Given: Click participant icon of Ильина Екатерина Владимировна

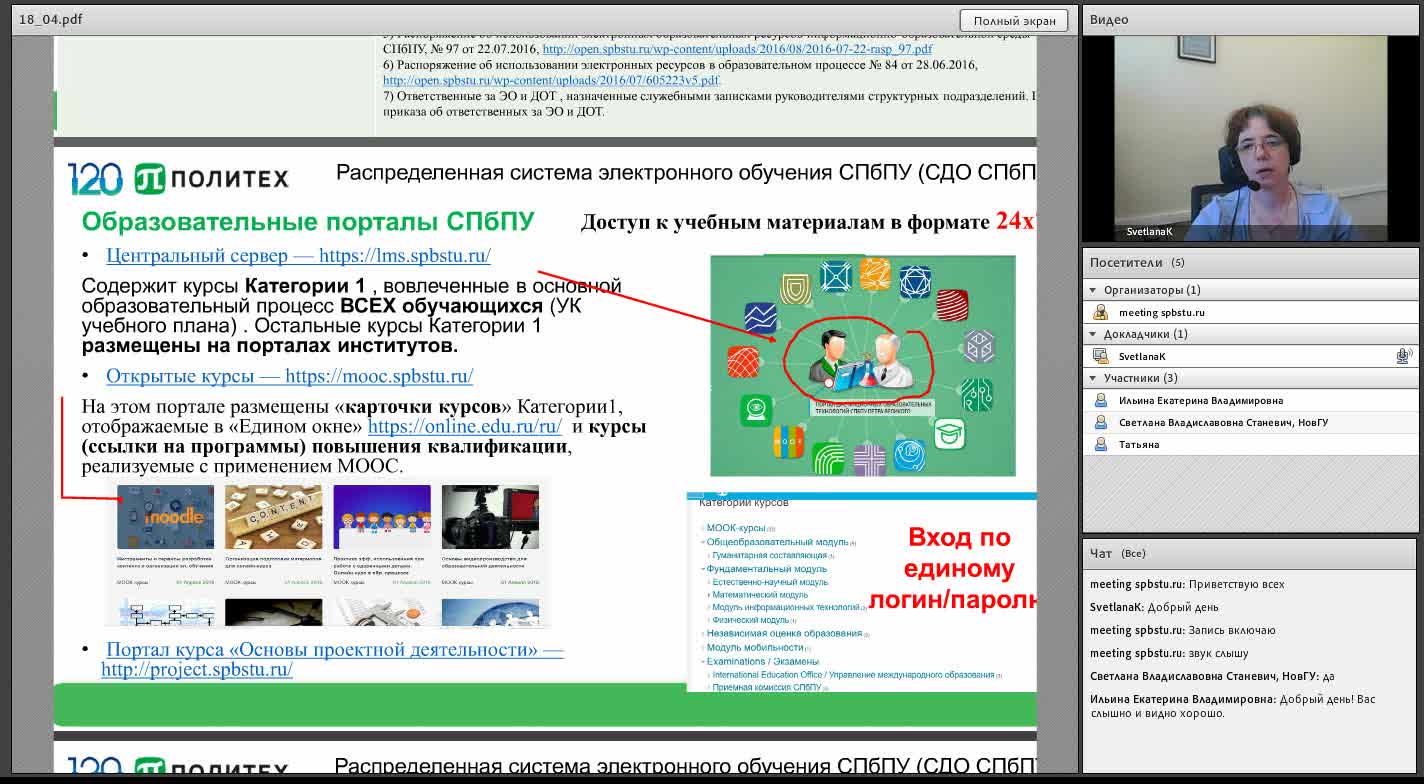Looking at the screenshot, I should click(x=1101, y=400).
